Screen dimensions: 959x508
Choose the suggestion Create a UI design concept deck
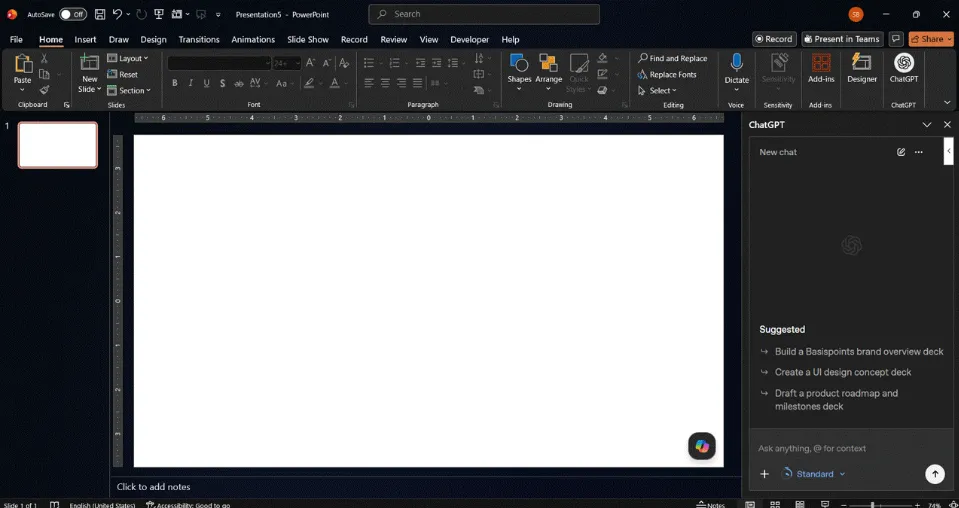tap(843, 372)
